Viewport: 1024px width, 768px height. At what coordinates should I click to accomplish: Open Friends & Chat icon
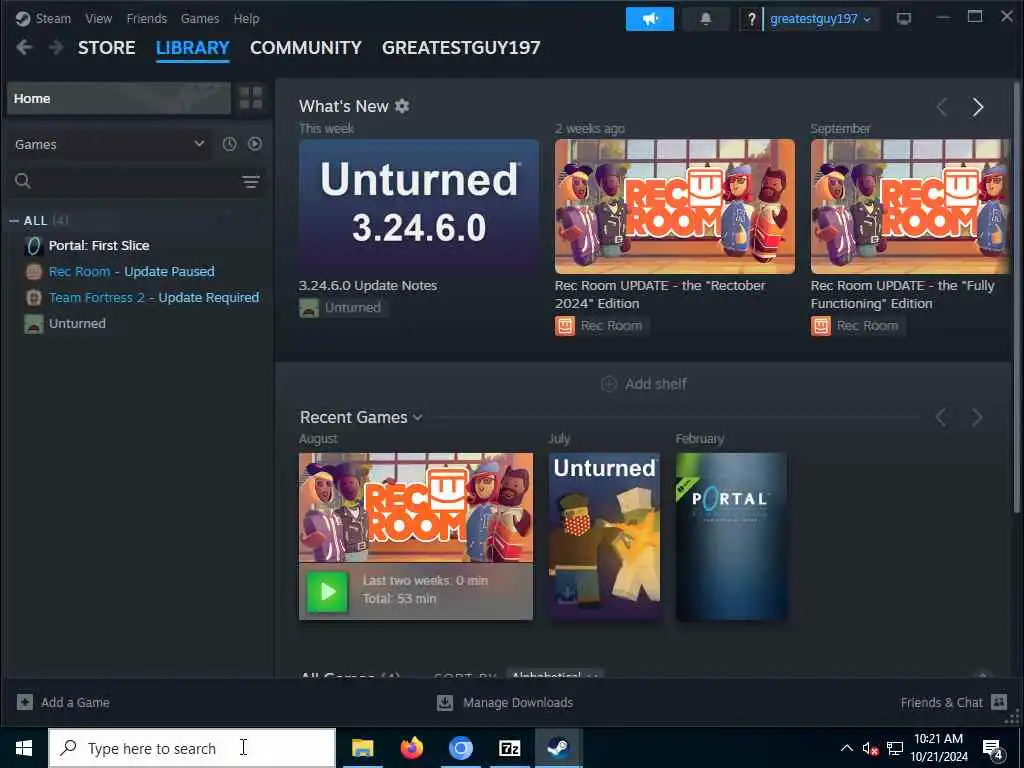pos(999,702)
